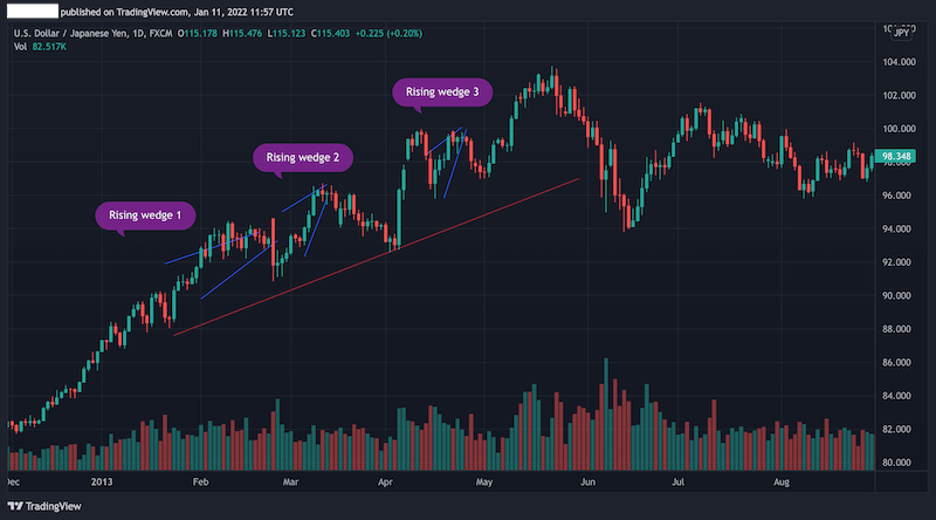
Task: Click the 90.000 price axis label
Action: 899,296
